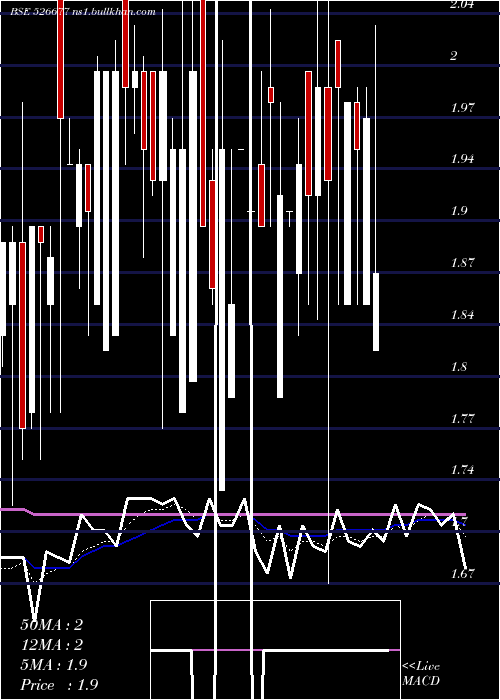Select the 1.77 price axis label

[x=461, y=419]
